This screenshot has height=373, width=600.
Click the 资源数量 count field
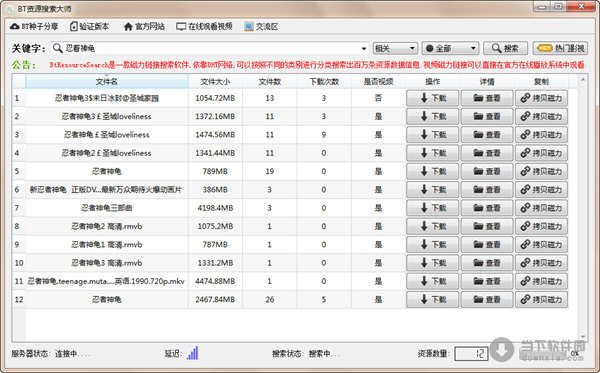[x=471, y=353]
